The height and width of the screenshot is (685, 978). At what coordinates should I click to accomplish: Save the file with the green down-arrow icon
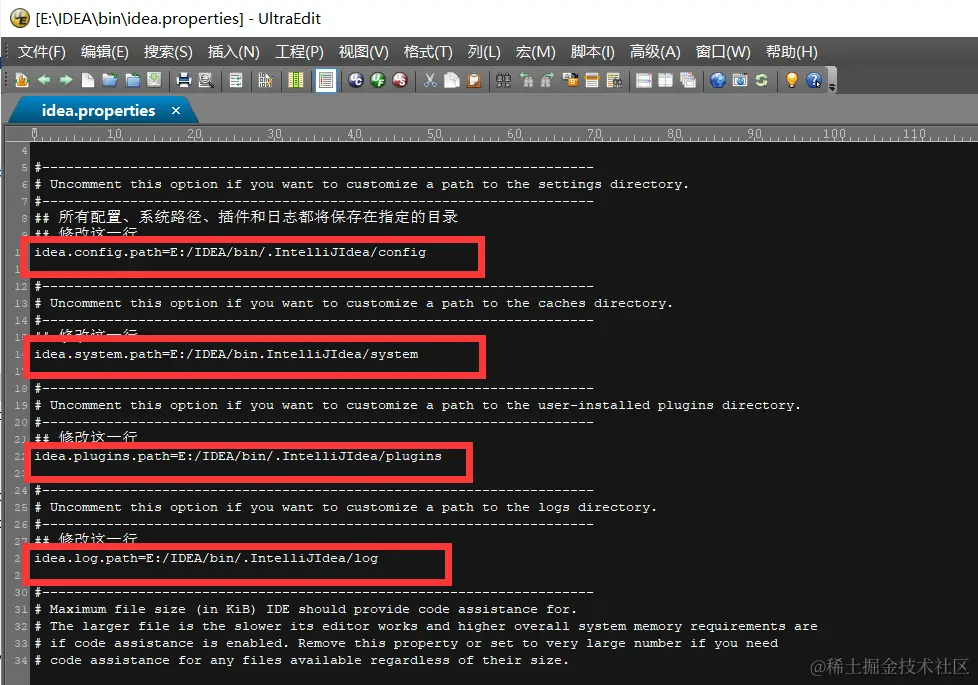[154, 80]
